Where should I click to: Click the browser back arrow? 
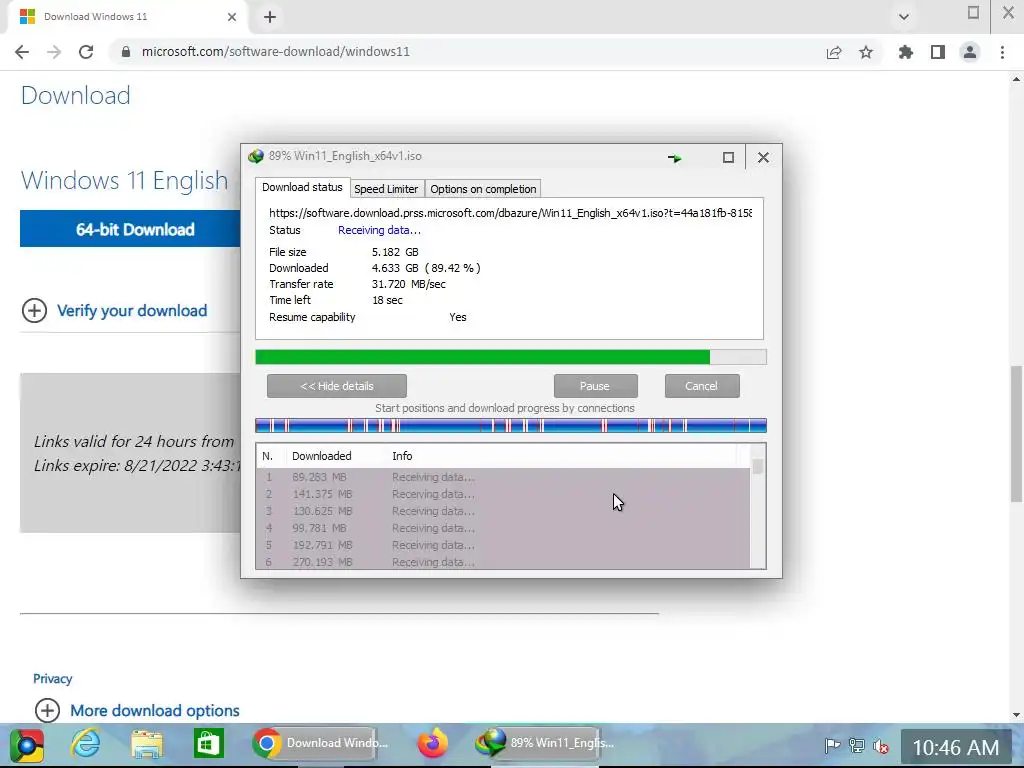coord(22,52)
